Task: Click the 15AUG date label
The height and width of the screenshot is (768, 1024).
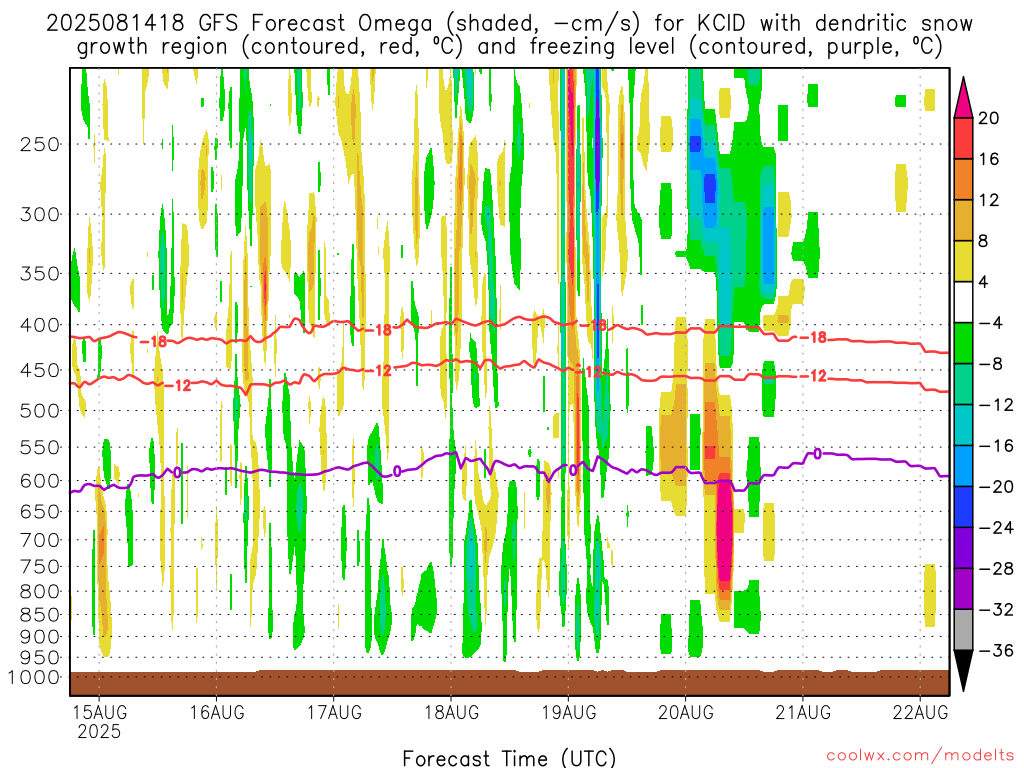Action: (99, 712)
